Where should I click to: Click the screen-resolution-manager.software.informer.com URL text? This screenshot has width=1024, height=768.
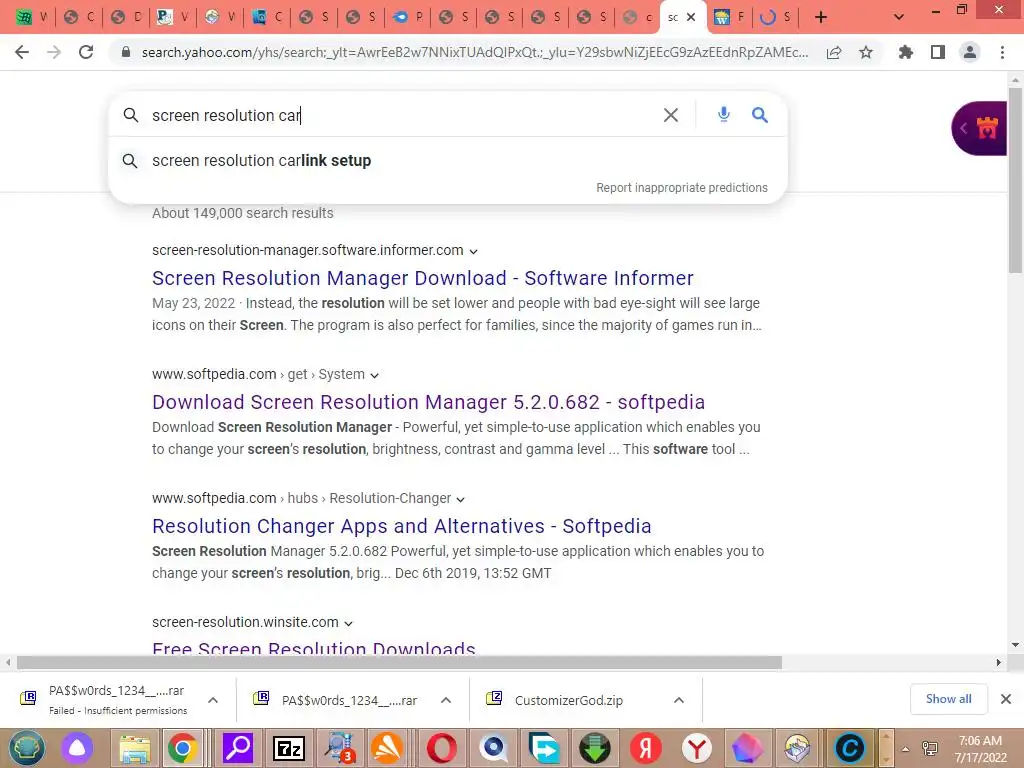[x=308, y=250]
